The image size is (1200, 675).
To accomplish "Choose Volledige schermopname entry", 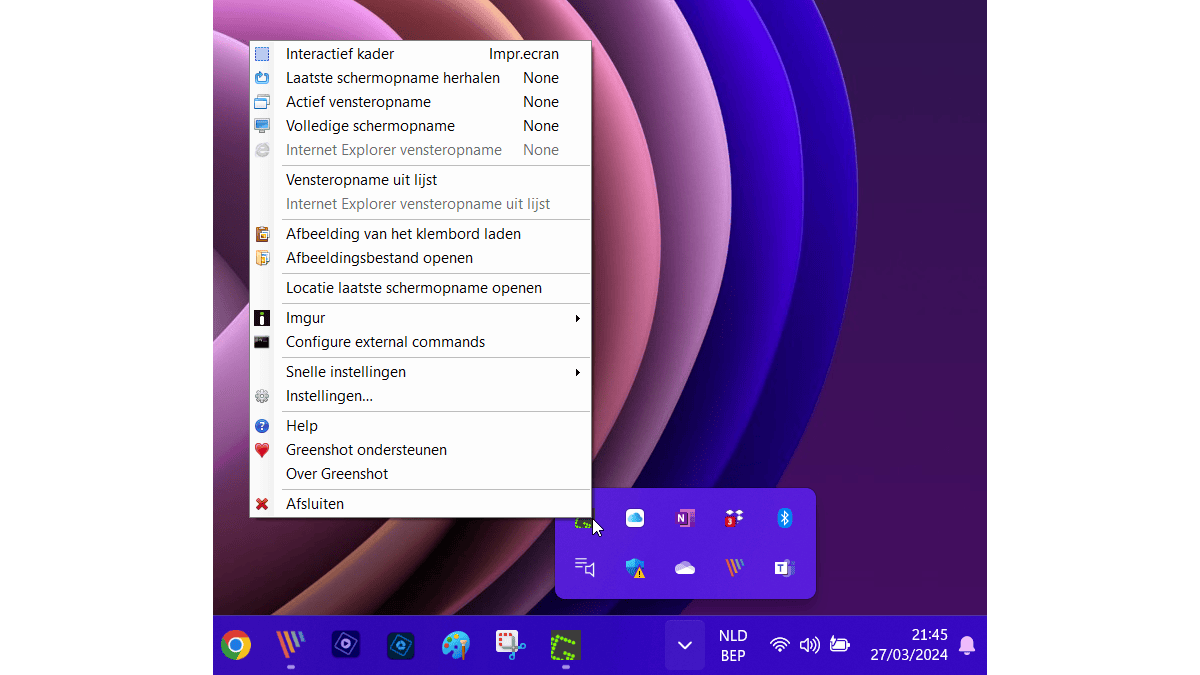I will click(420, 126).
